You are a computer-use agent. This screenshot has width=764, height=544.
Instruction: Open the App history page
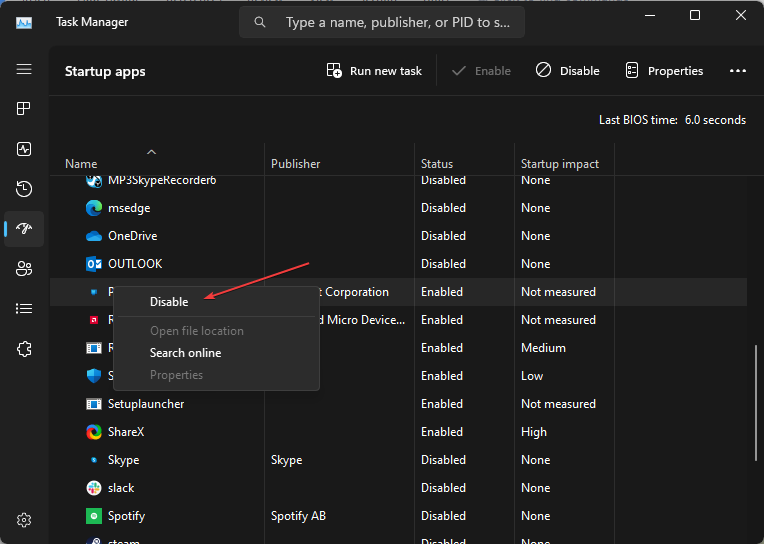coord(24,188)
